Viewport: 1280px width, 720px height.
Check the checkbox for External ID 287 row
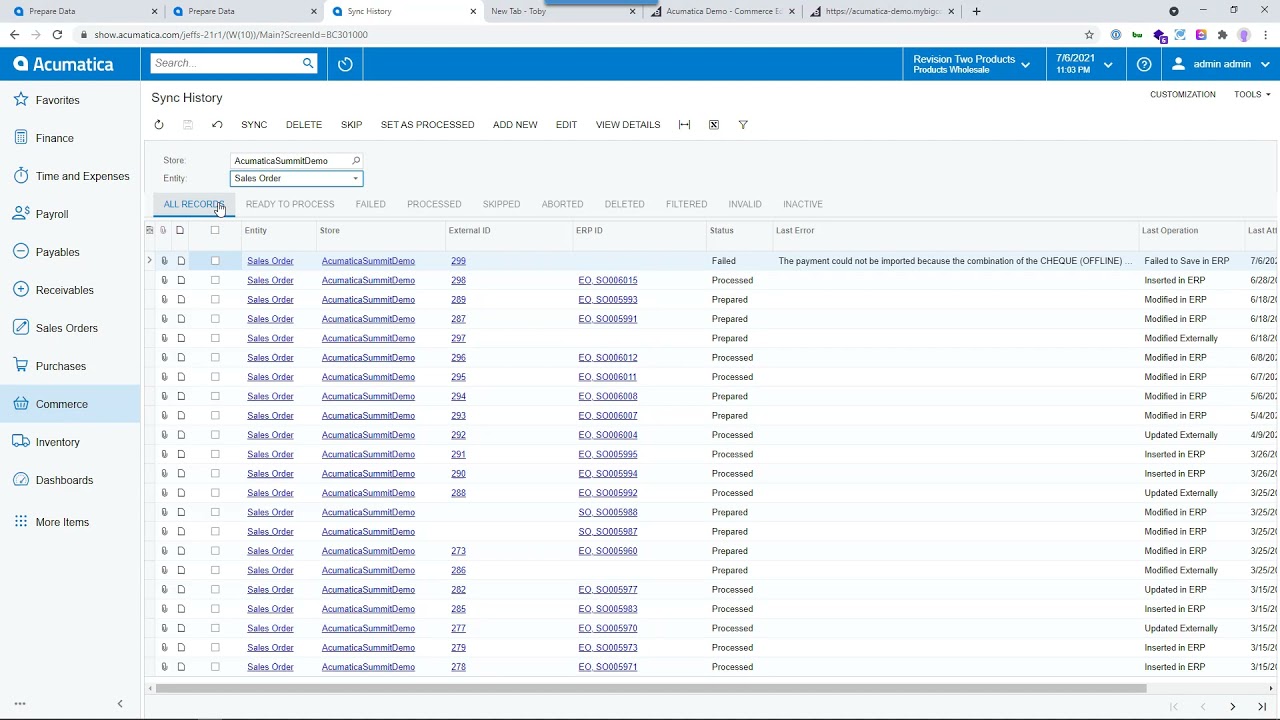click(215, 319)
